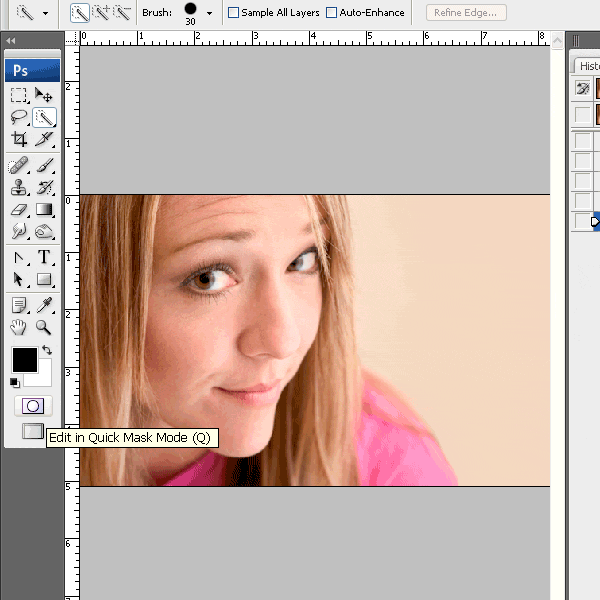Image resolution: width=600 pixels, height=600 pixels.
Task: Open the Brush picker dropdown arrow
Action: pos(209,13)
